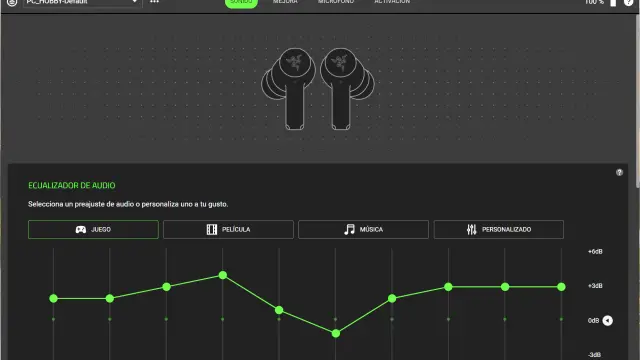This screenshot has height=360, width=640.
Task: Choose the PELÍCULA equalizer preset
Action: pos(228,229)
